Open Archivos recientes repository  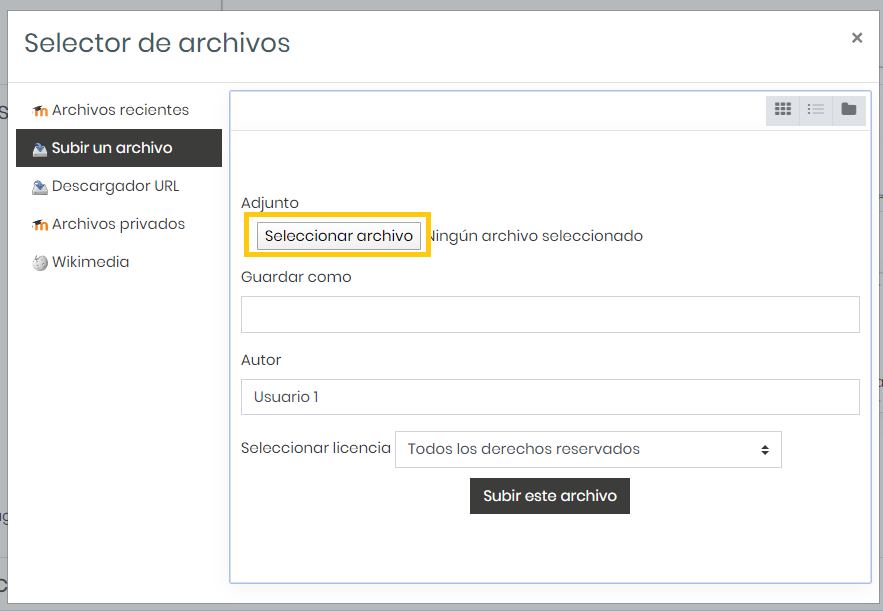tap(119, 110)
